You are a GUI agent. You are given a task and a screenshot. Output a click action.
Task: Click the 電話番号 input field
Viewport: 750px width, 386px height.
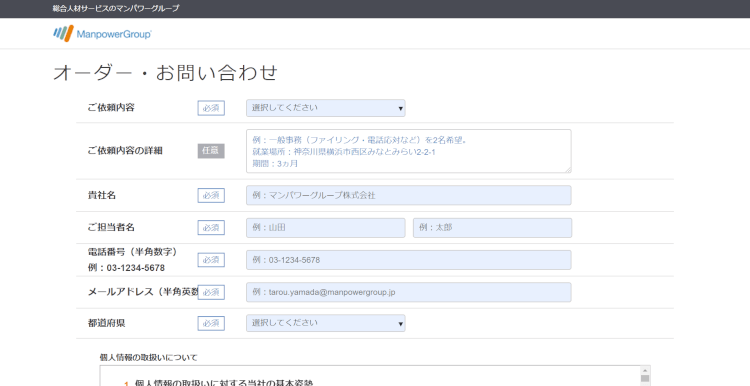(x=408, y=260)
